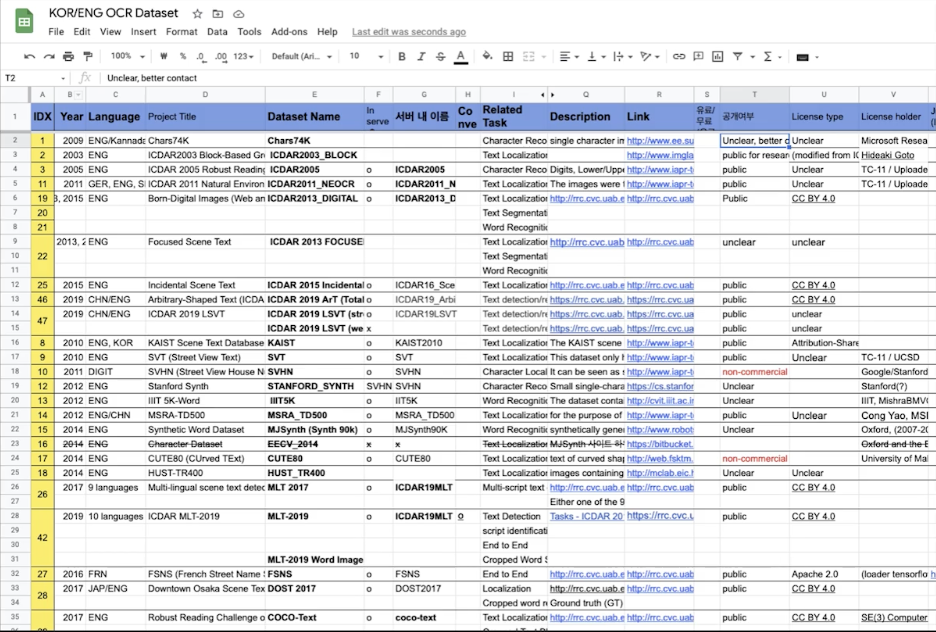This screenshot has width=936, height=632.
Task: Click the Move to folder icon
Action: [x=218, y=13]
